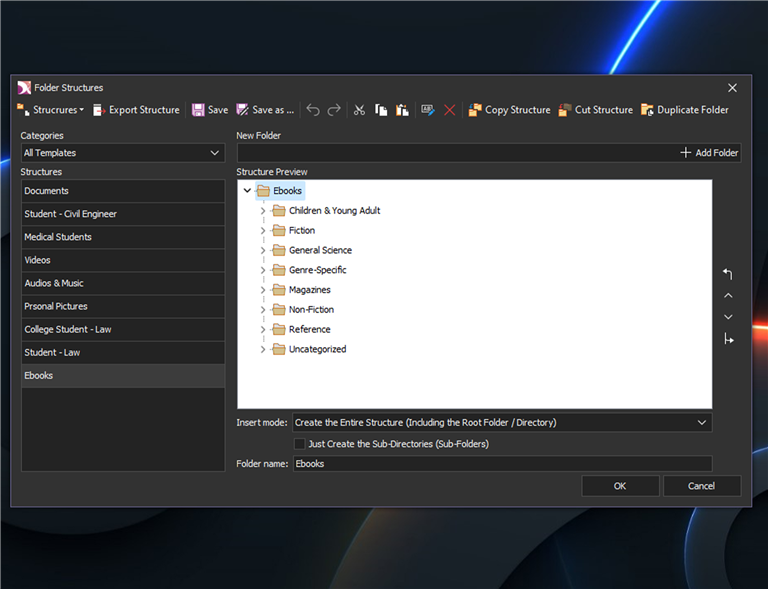The height and width of the screenshot is (589, 768).
Task: Click the Undo arrow icon
Action: [312, 110]
